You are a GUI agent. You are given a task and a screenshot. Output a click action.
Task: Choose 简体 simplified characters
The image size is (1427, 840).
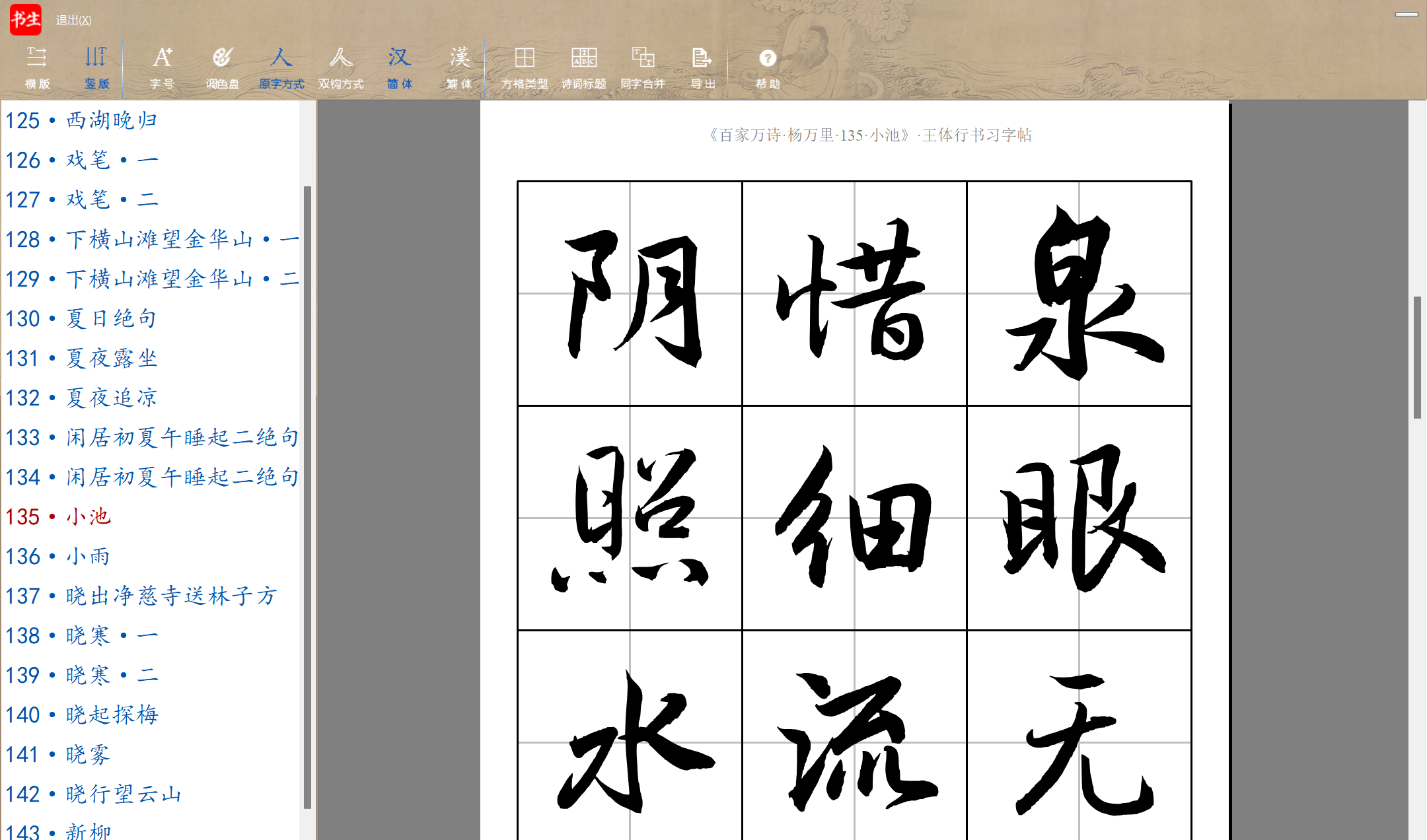(x=400, y=67)
